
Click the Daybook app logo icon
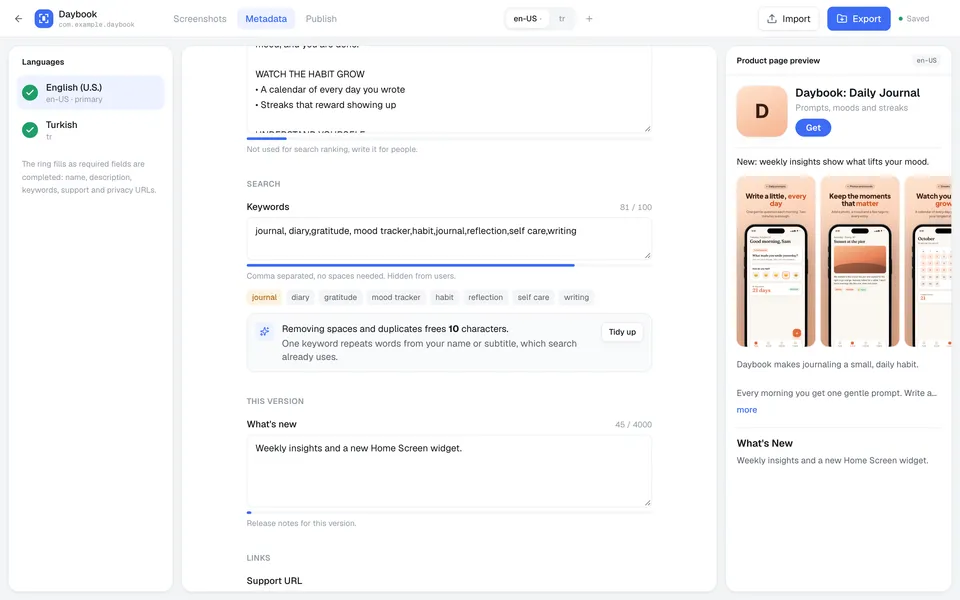click(43, 18)
